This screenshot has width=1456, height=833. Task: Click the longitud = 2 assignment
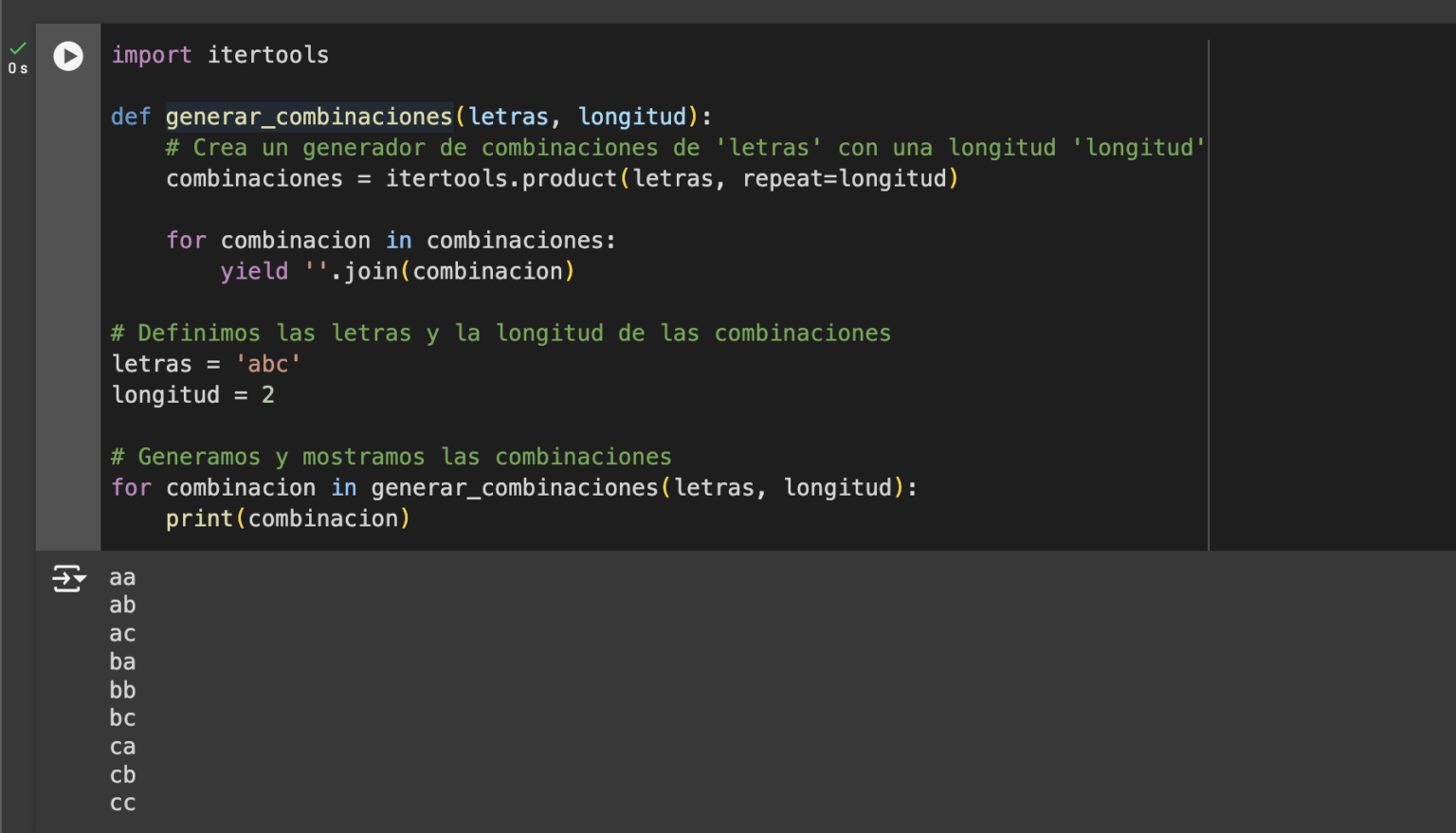(192, 394)
